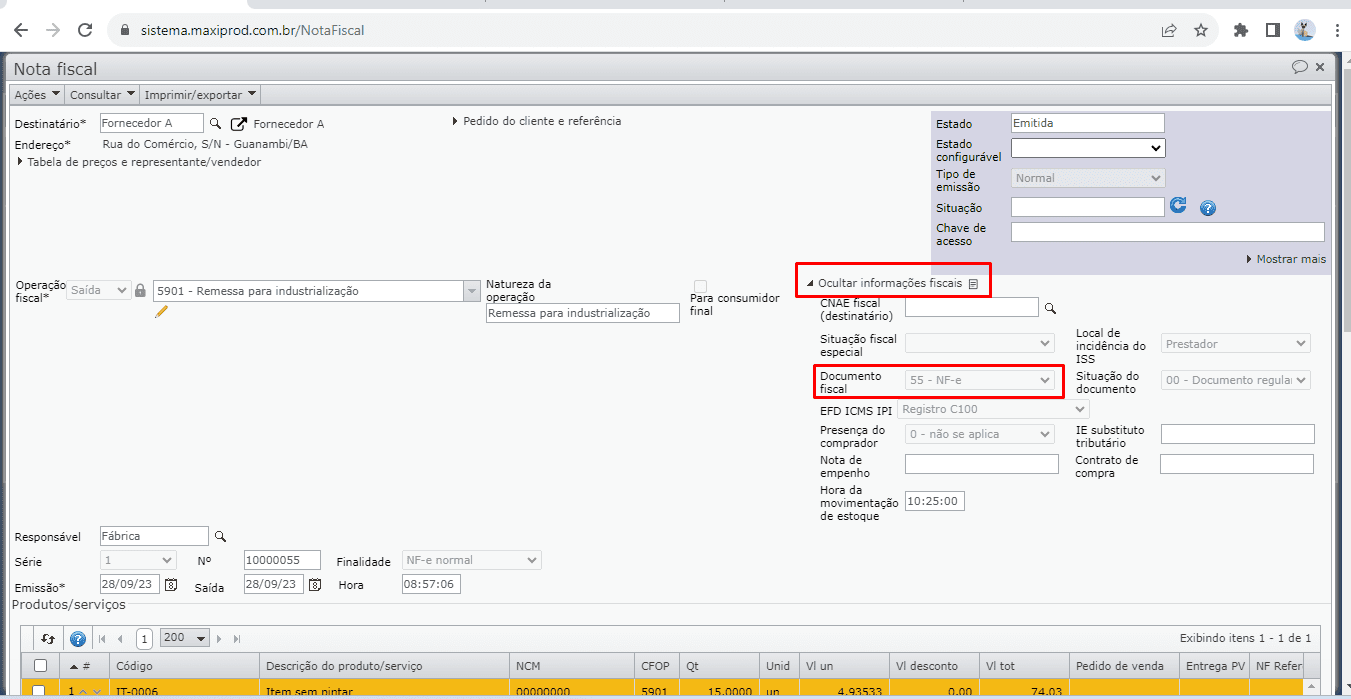Click the Nº 10000055 field

[x=282, y=560]
